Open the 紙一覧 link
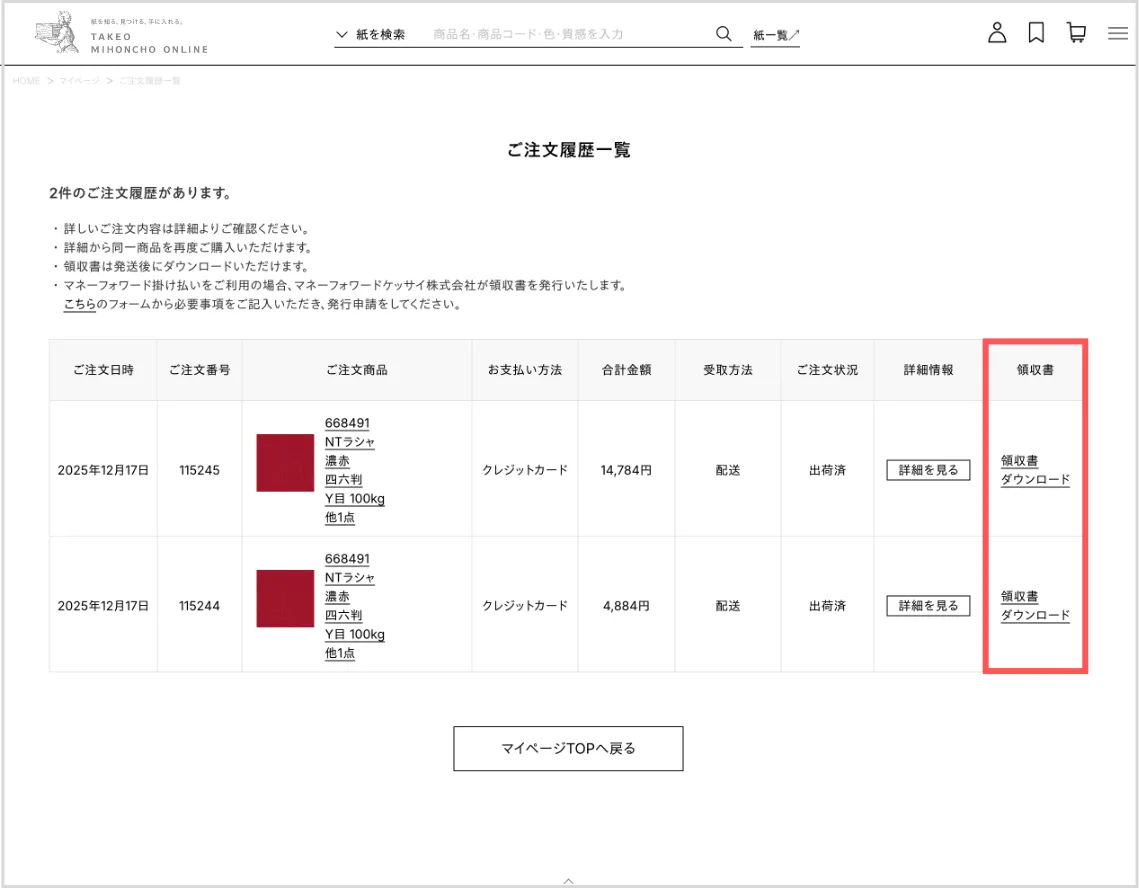The width and height of the screenshot is (1139, 888). (775, 35)
